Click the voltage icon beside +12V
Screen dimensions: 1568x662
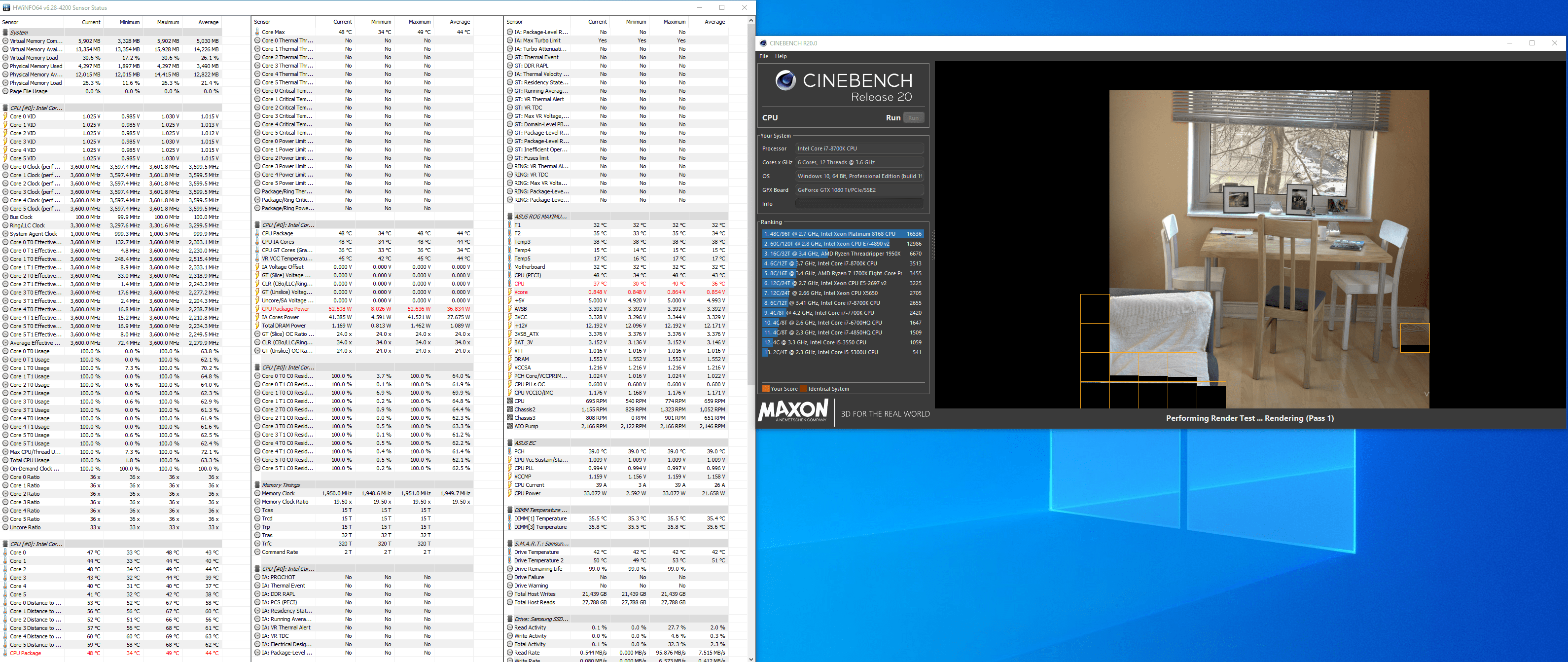click(x=510, y=326)
